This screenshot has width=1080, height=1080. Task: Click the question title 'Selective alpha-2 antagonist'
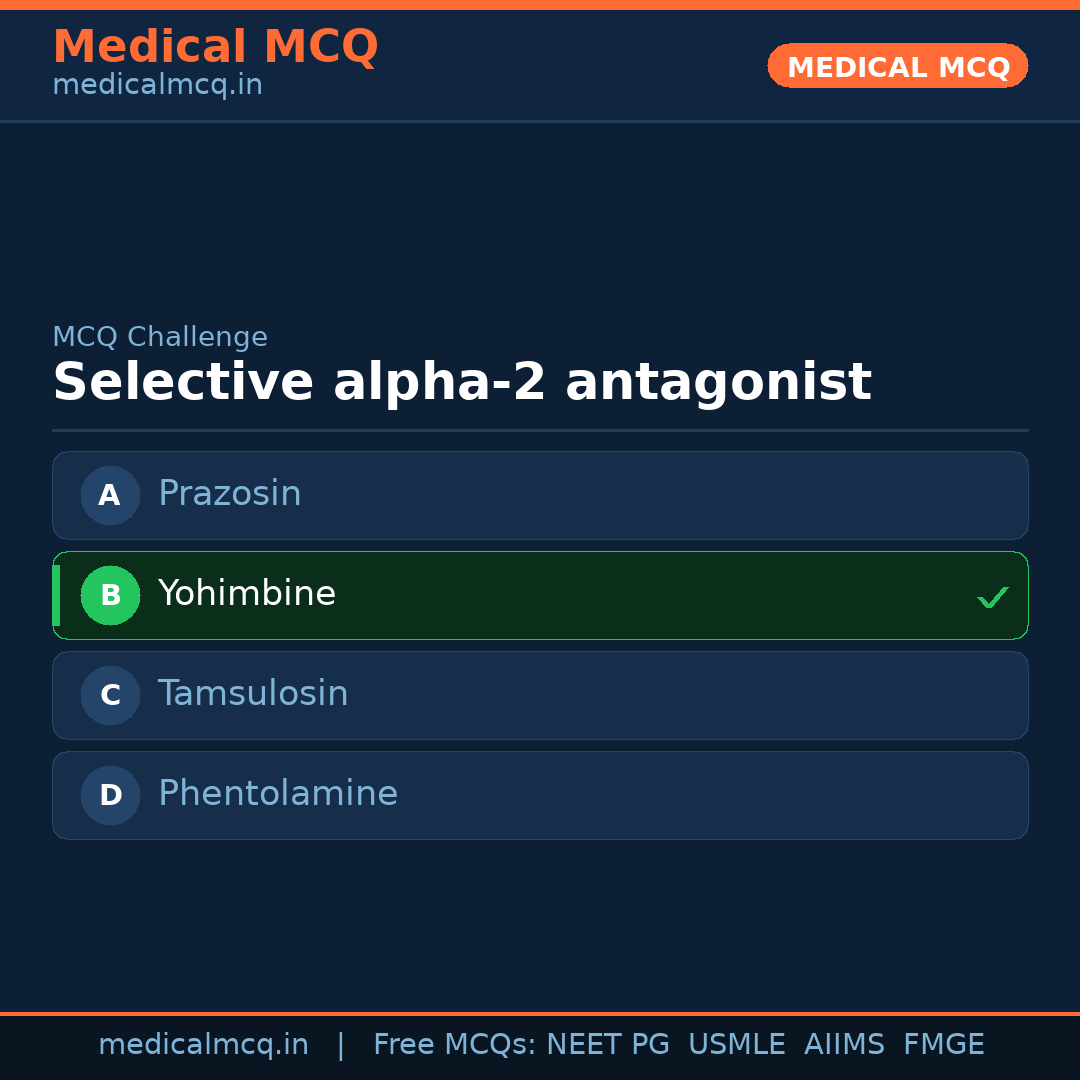pyautogui.click(x=462, y=382)
